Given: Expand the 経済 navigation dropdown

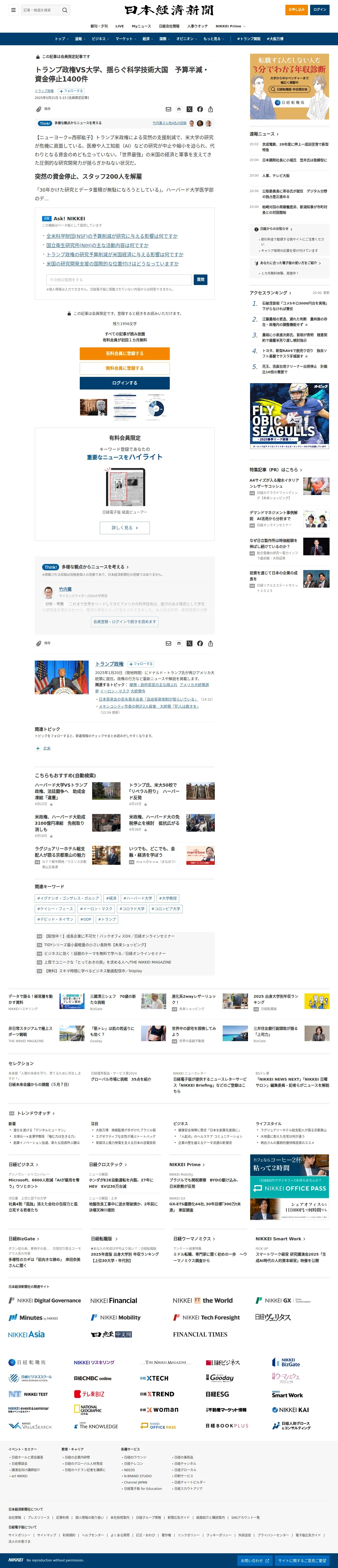Looking at the screenshot, I should 147,39.
